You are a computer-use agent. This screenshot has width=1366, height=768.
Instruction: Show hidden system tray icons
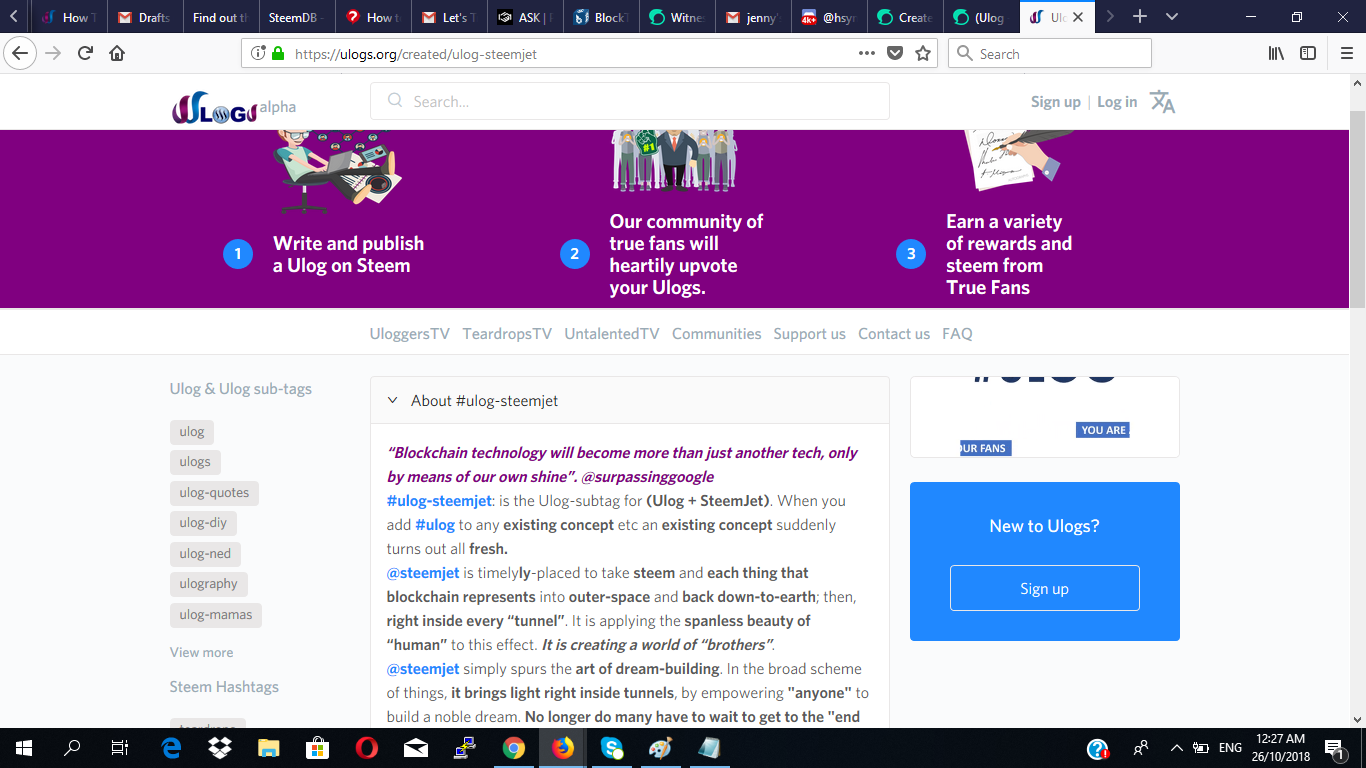(x=1176, y=748)
